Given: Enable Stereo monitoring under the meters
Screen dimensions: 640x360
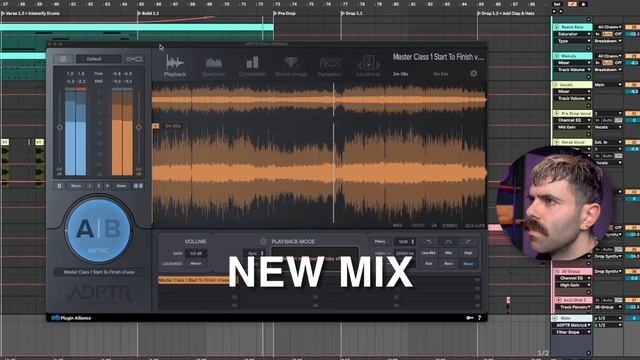Looking at the screenshot, I should (x=121, y=186).
